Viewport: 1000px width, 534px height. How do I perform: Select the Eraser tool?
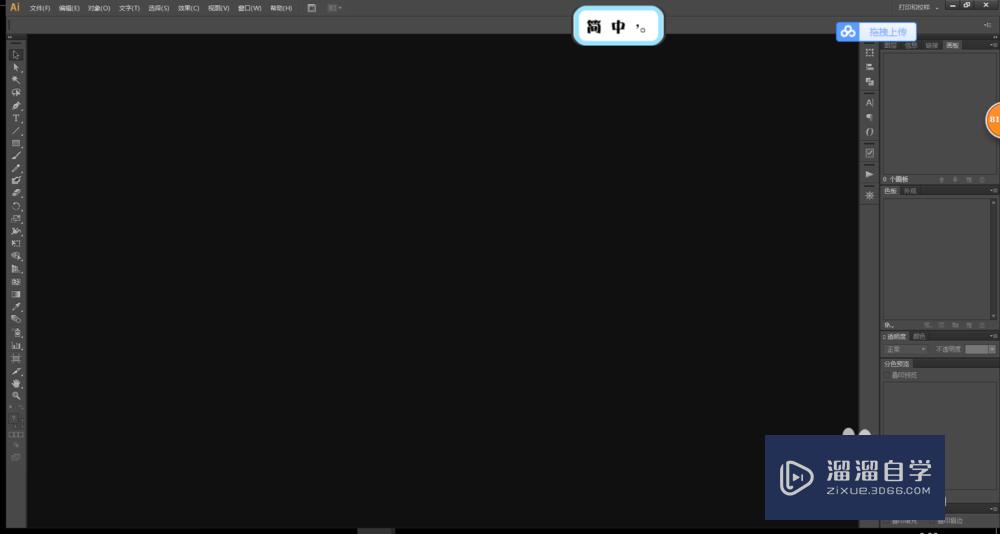pyautogui.click(x=17, y=193)
